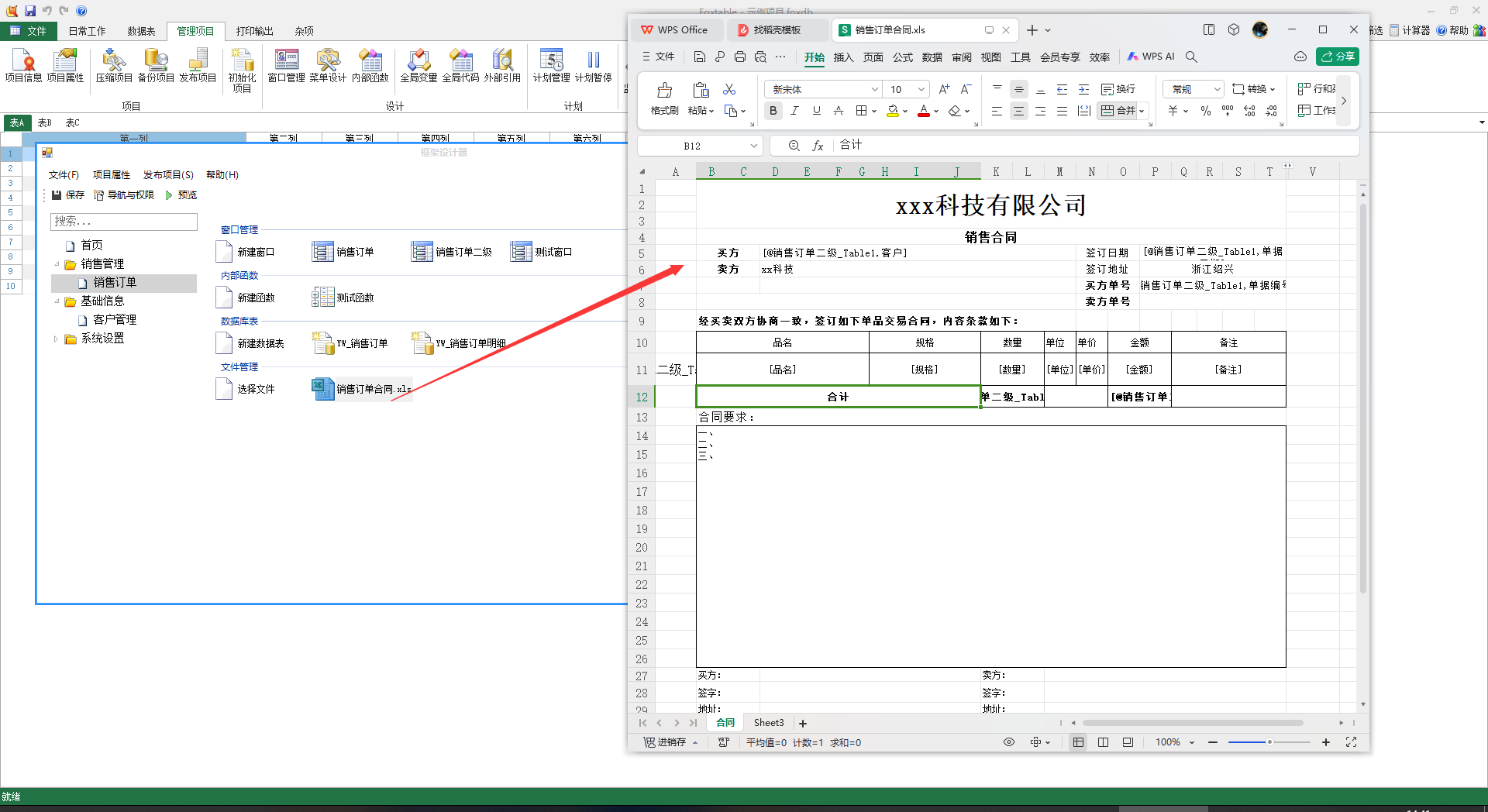Open the font name 新宋体 combo box

(x=823, y=89)
